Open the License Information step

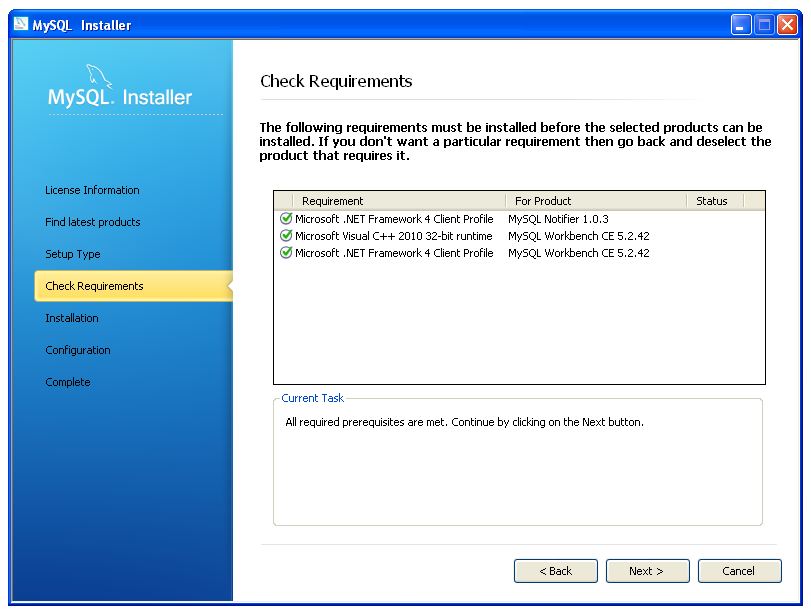click(92, 190)
